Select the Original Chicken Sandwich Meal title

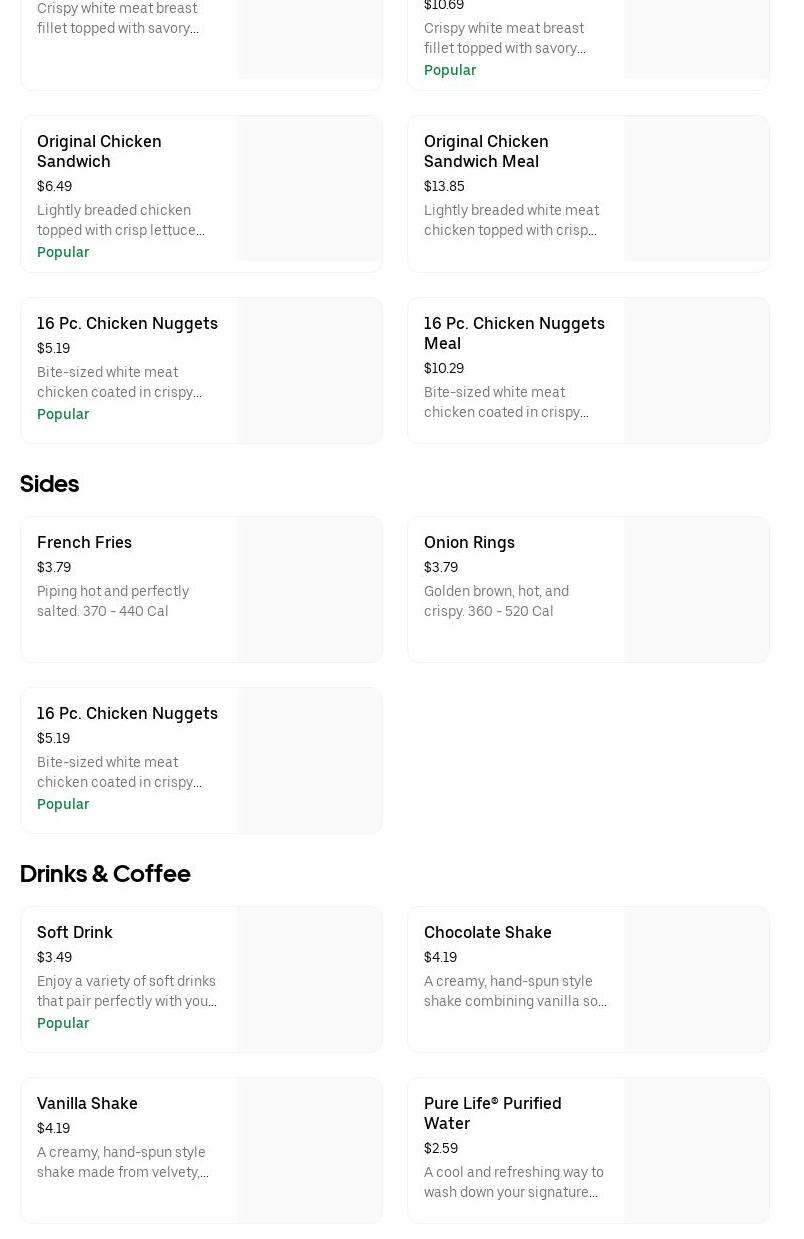point(486,151)
